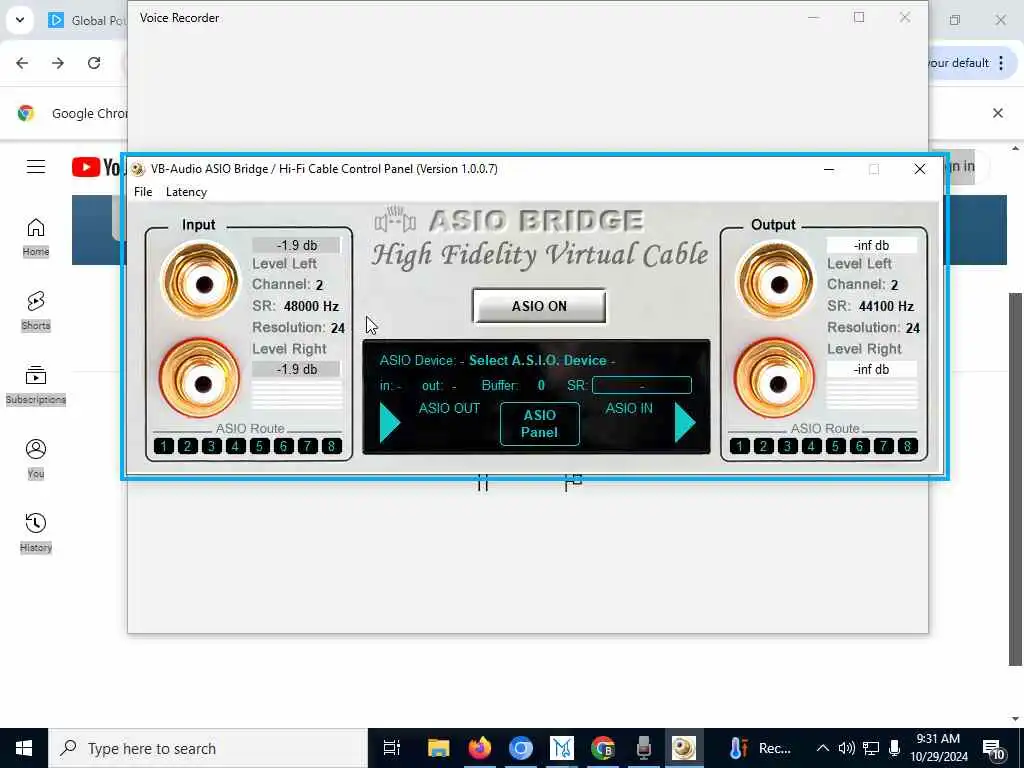Go back in Chrome browser
1024x768 pixels.
22,63
